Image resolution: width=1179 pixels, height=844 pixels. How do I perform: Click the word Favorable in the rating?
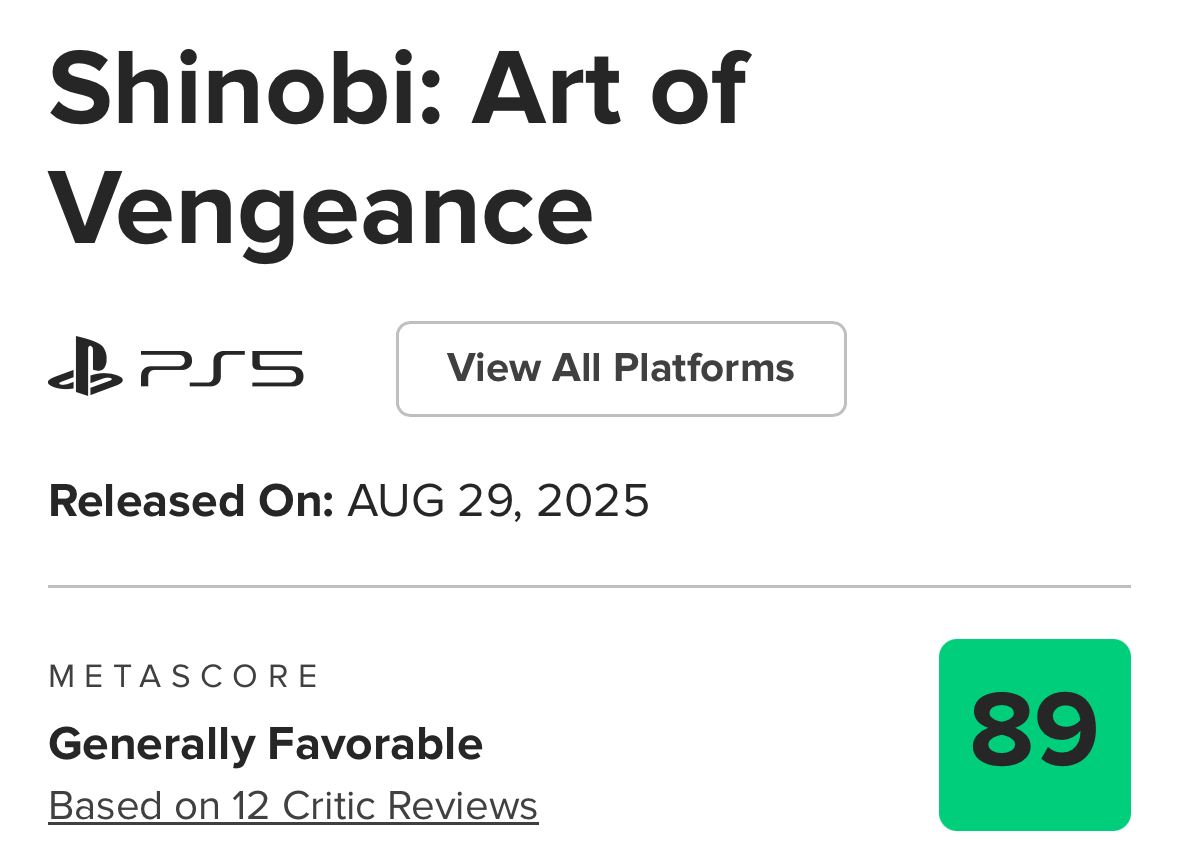tap(375, 744)
